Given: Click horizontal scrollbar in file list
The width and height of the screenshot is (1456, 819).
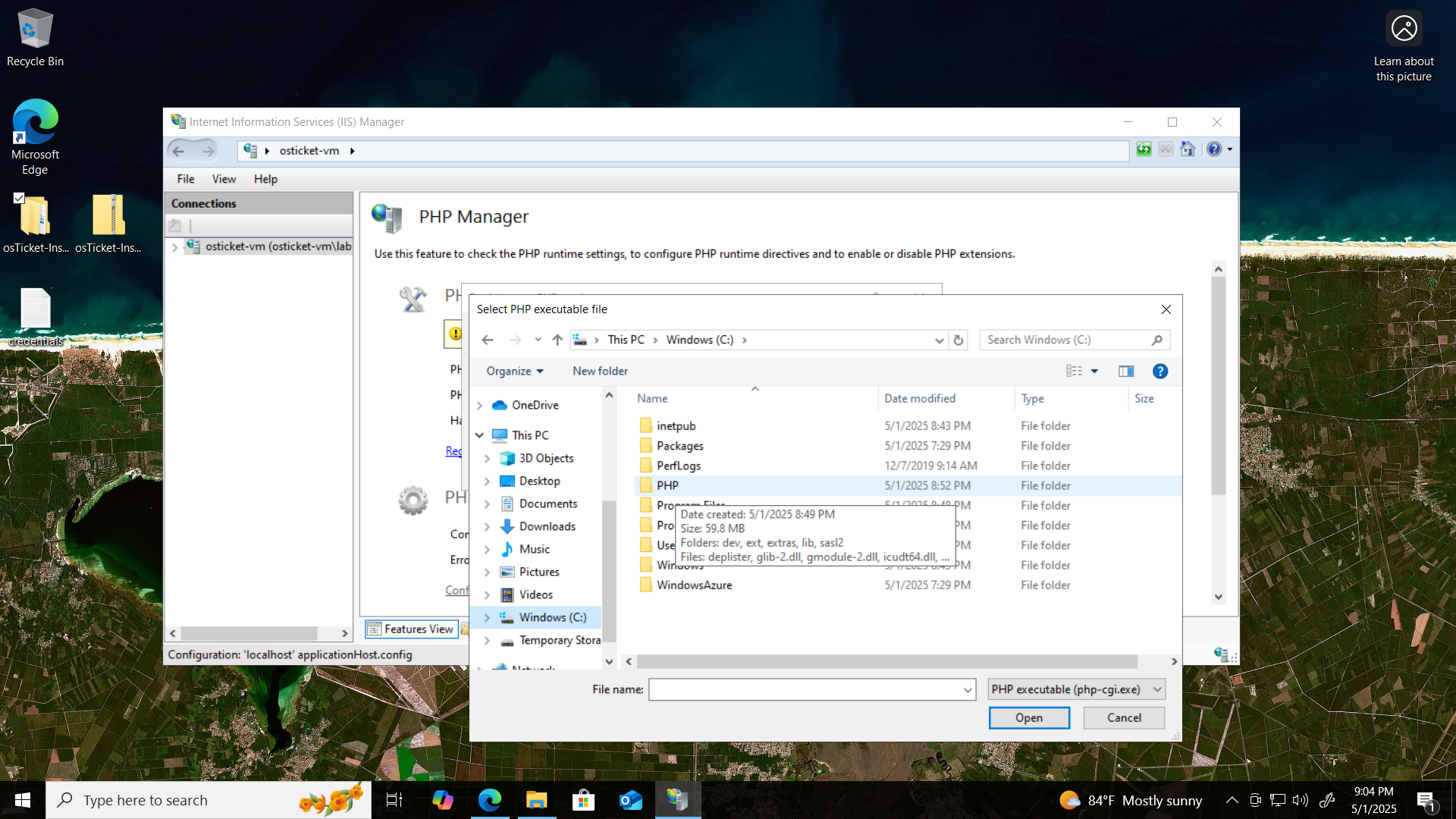Looking at the screenshot, I should [887, 662].
